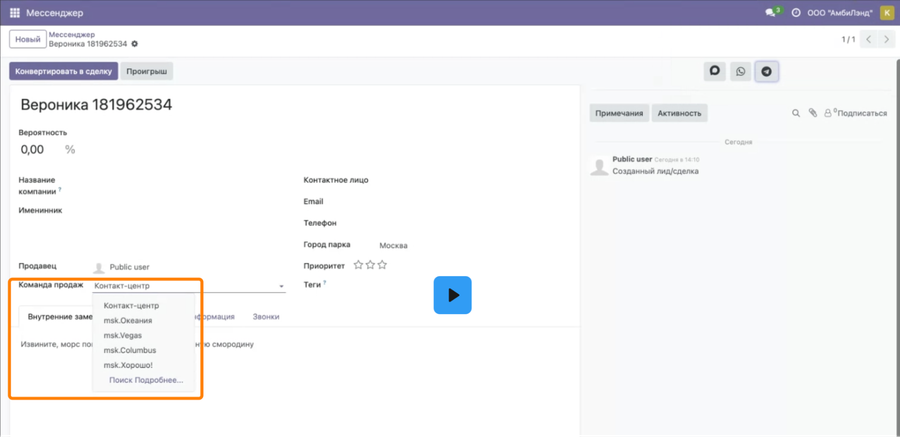The image size is (900, 437).
Task: Choose msk.Columbus in the sales team list
Action: click(x=130, y=350)
